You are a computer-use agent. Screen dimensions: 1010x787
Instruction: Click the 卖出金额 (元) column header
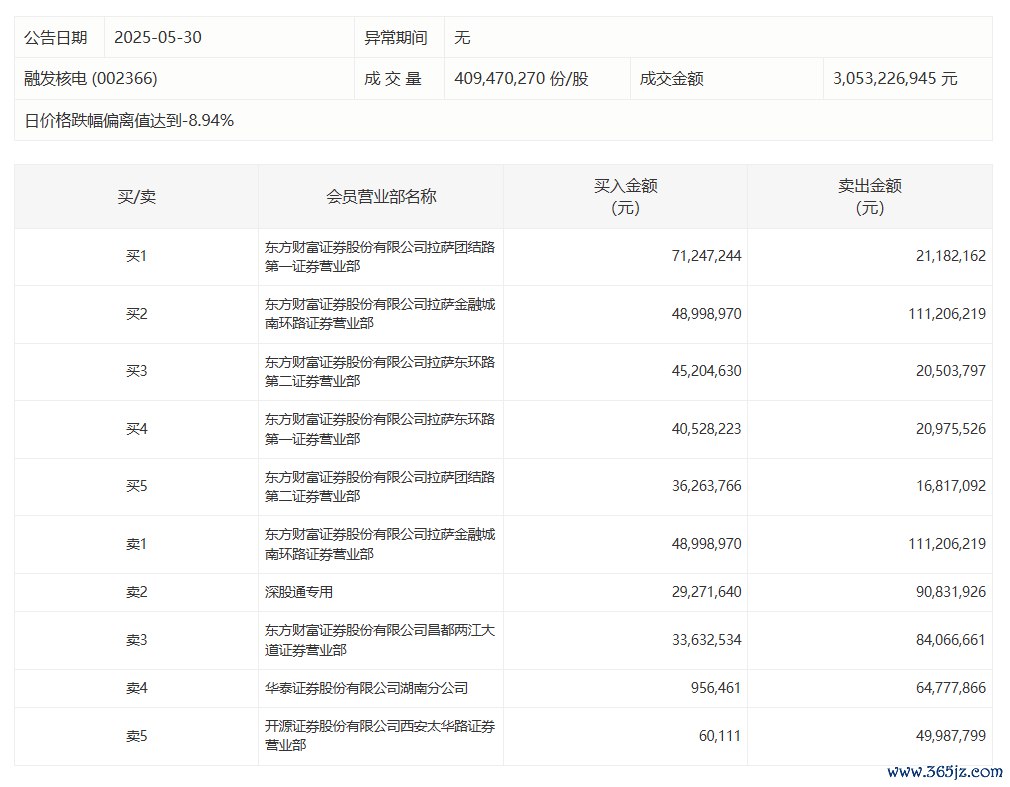(870, 196)
